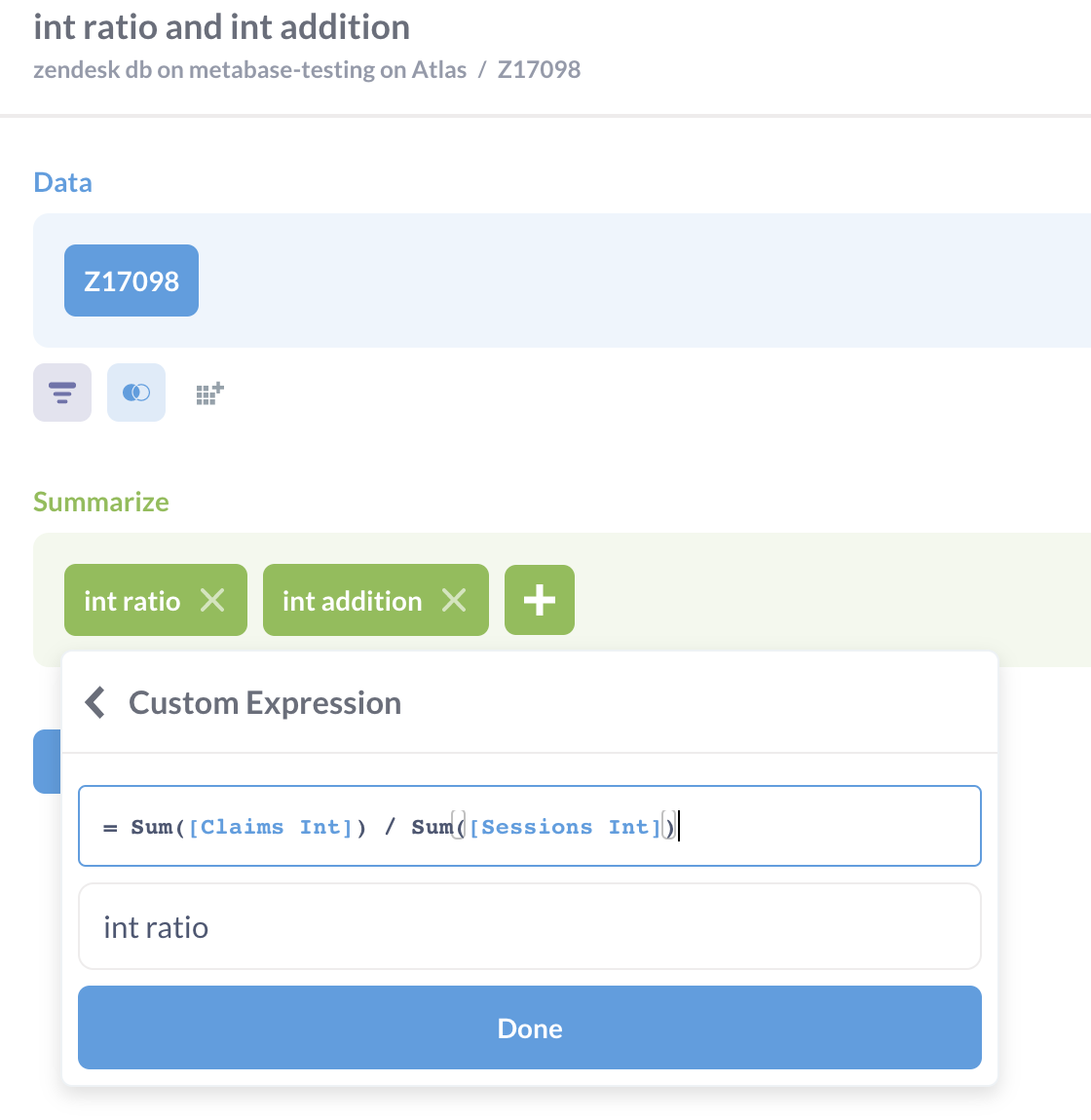The width and height of the screenshot is (1091, 1120).
Task: Click the Custom column grid-plus icon
Action: pos(208,392)
